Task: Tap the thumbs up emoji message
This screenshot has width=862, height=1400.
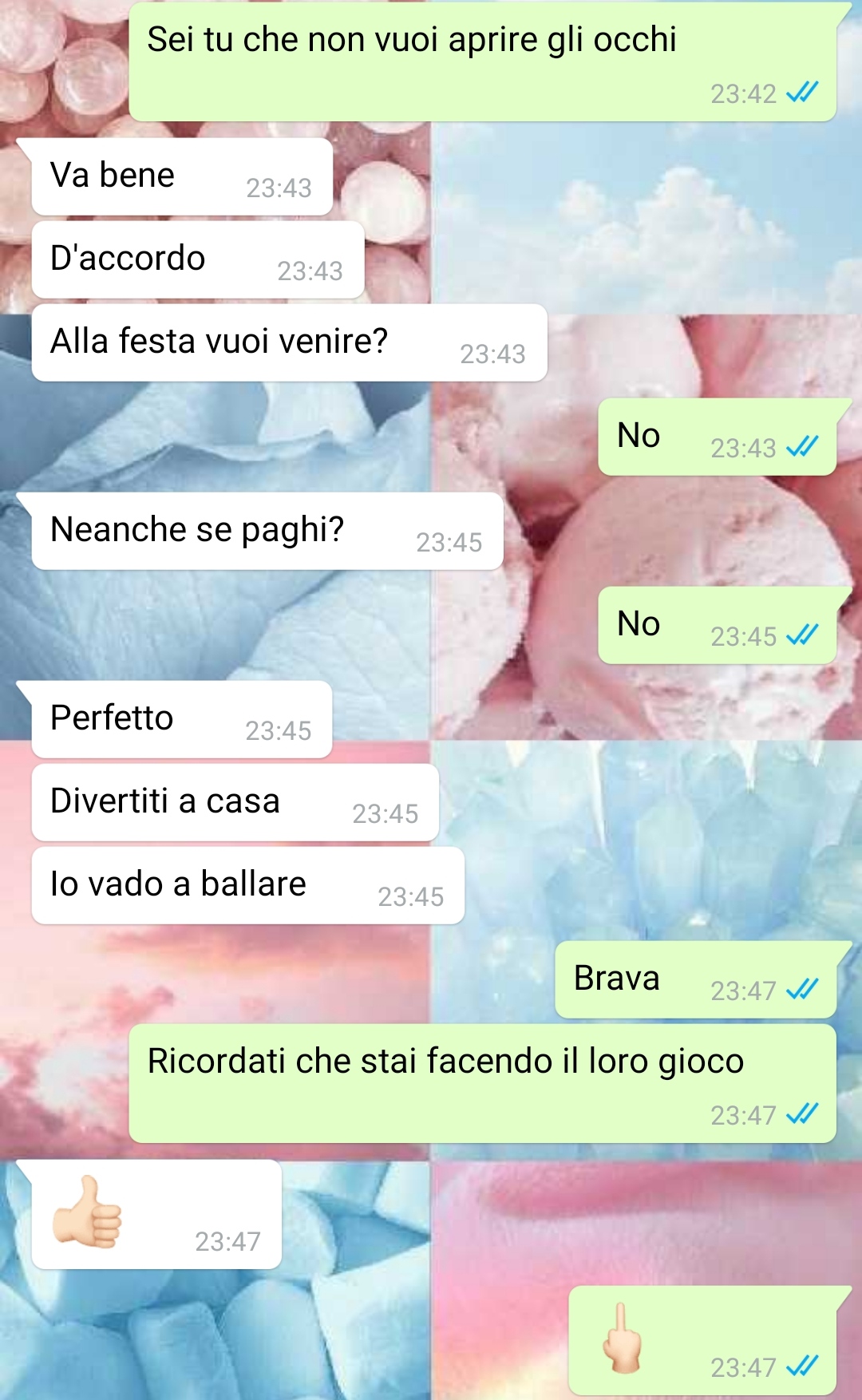Action: 156,1214
